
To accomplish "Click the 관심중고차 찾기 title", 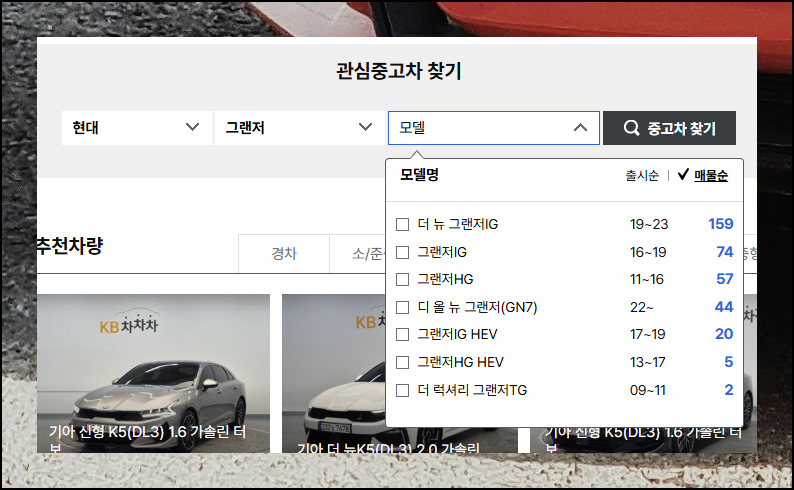I will [399, 71].
